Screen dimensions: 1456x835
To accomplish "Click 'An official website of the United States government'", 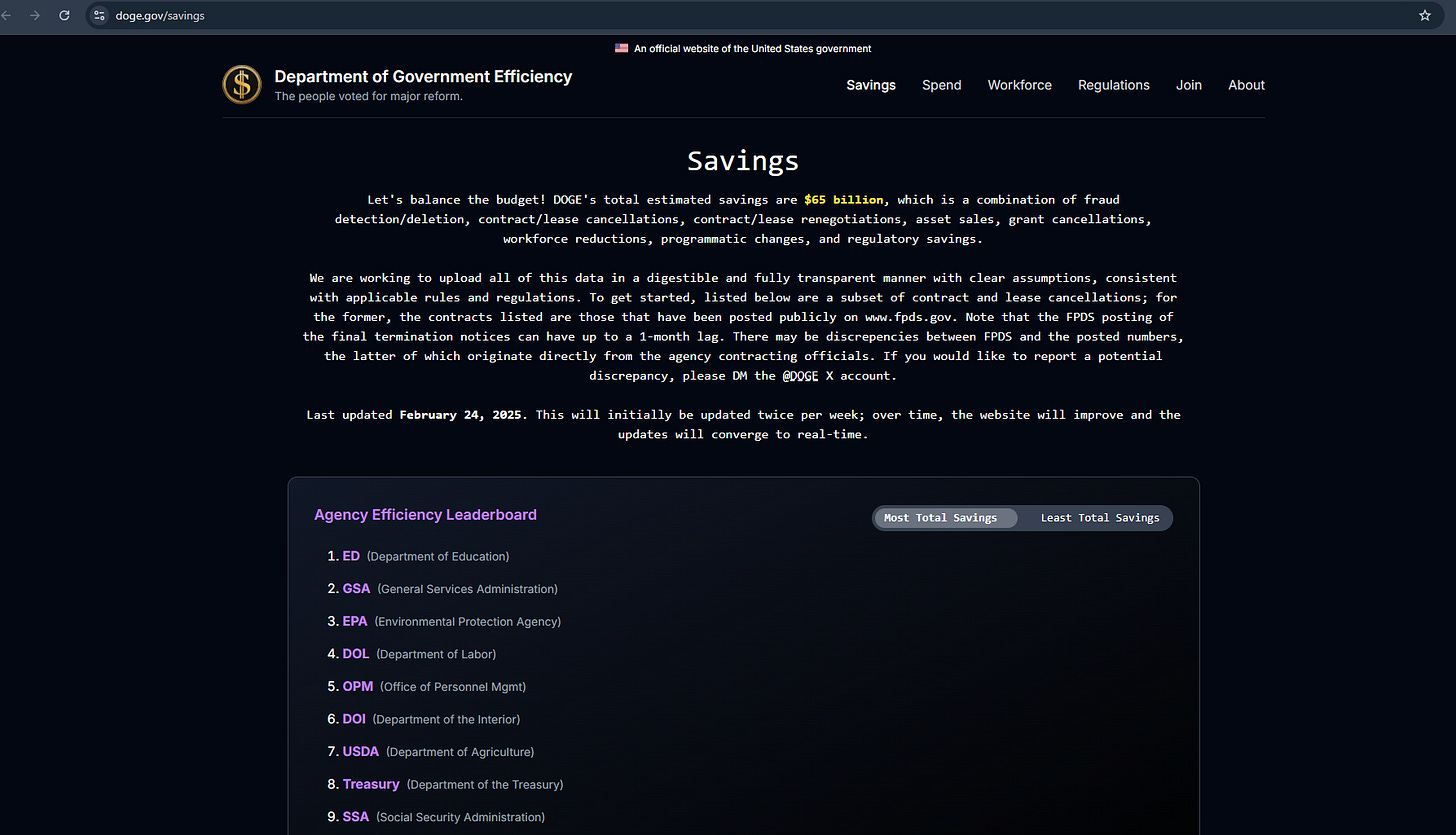I will [753, 48].
